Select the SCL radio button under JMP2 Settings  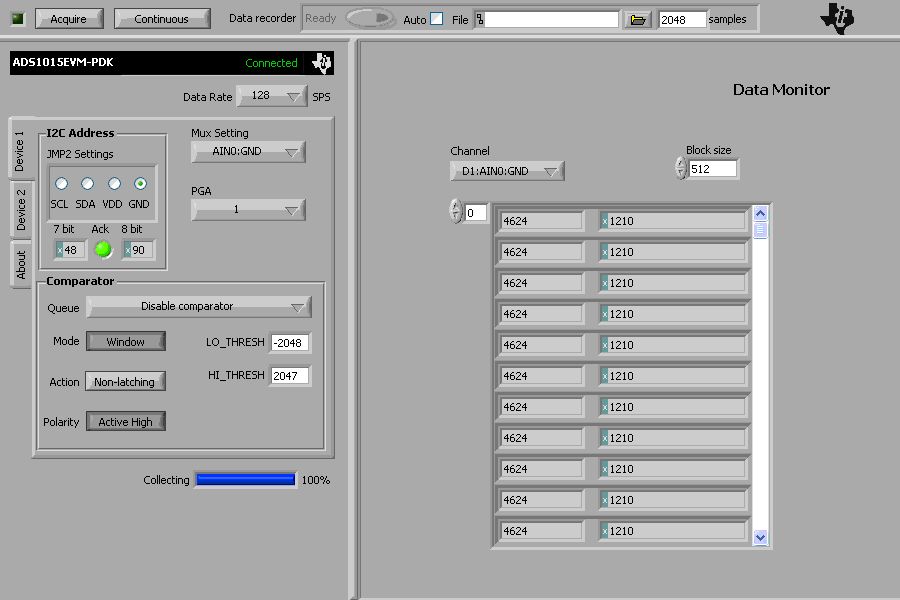coord(61,183)
